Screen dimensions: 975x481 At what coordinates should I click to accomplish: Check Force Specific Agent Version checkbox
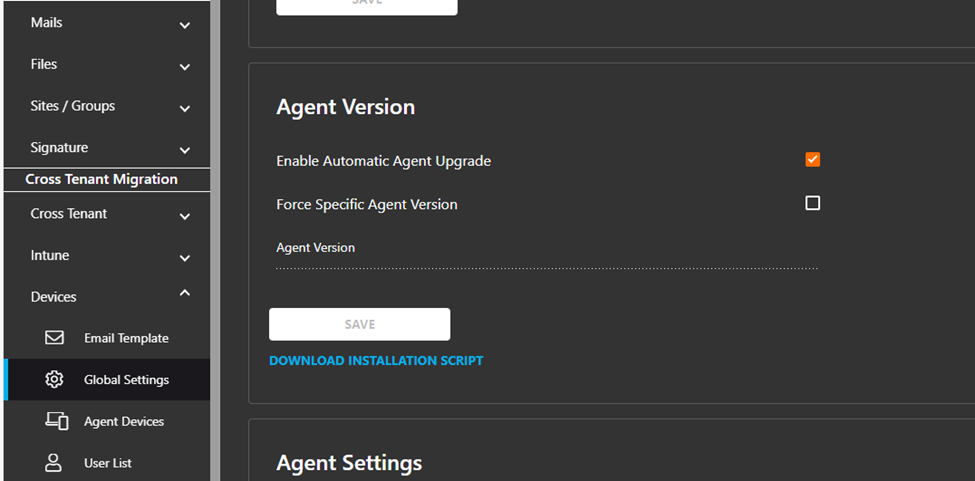coord(812,203)
